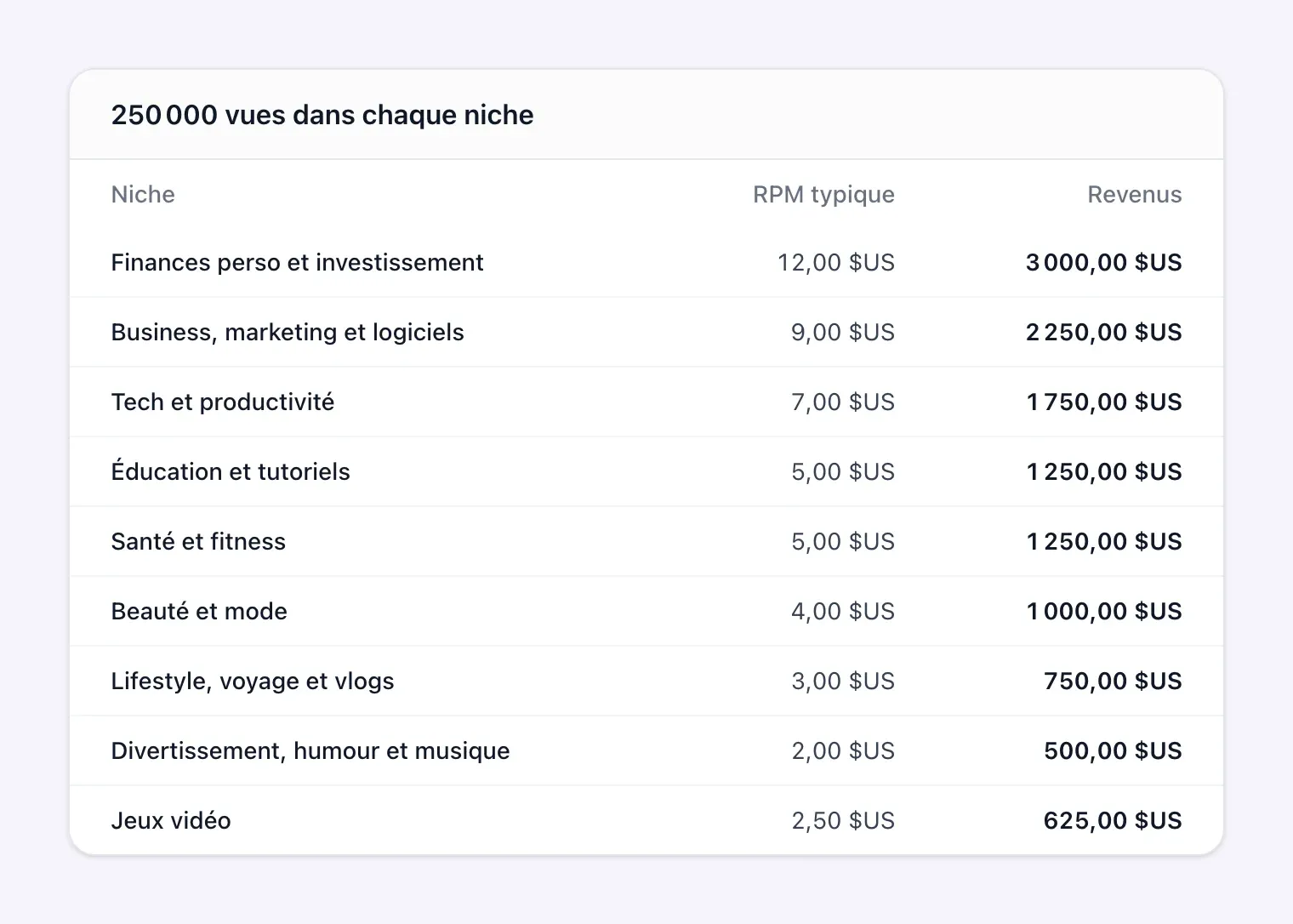Image resolution: width=1293 pixels, height=924 pixels.
Task: Select "Lifestyle, voyage et vlogs" niche name
Action: click(x=253, y=681)
